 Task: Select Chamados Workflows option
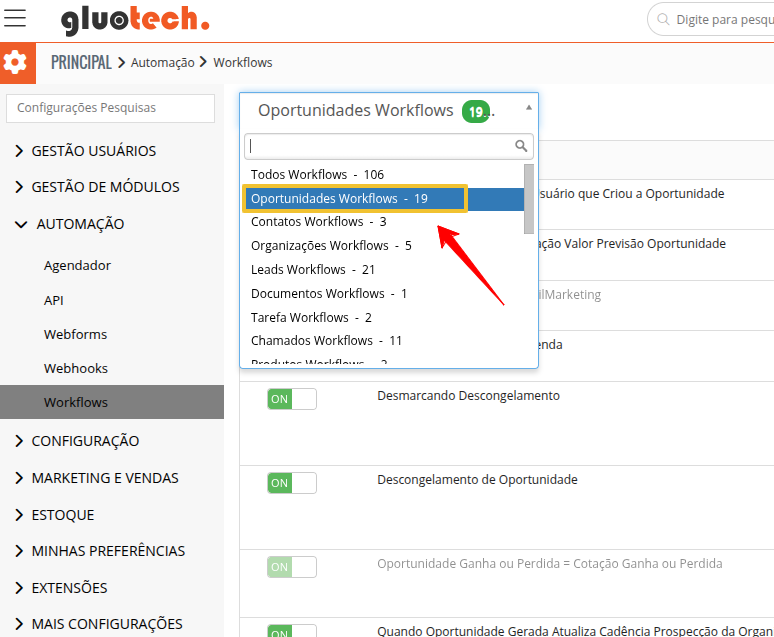coord(326,341)
